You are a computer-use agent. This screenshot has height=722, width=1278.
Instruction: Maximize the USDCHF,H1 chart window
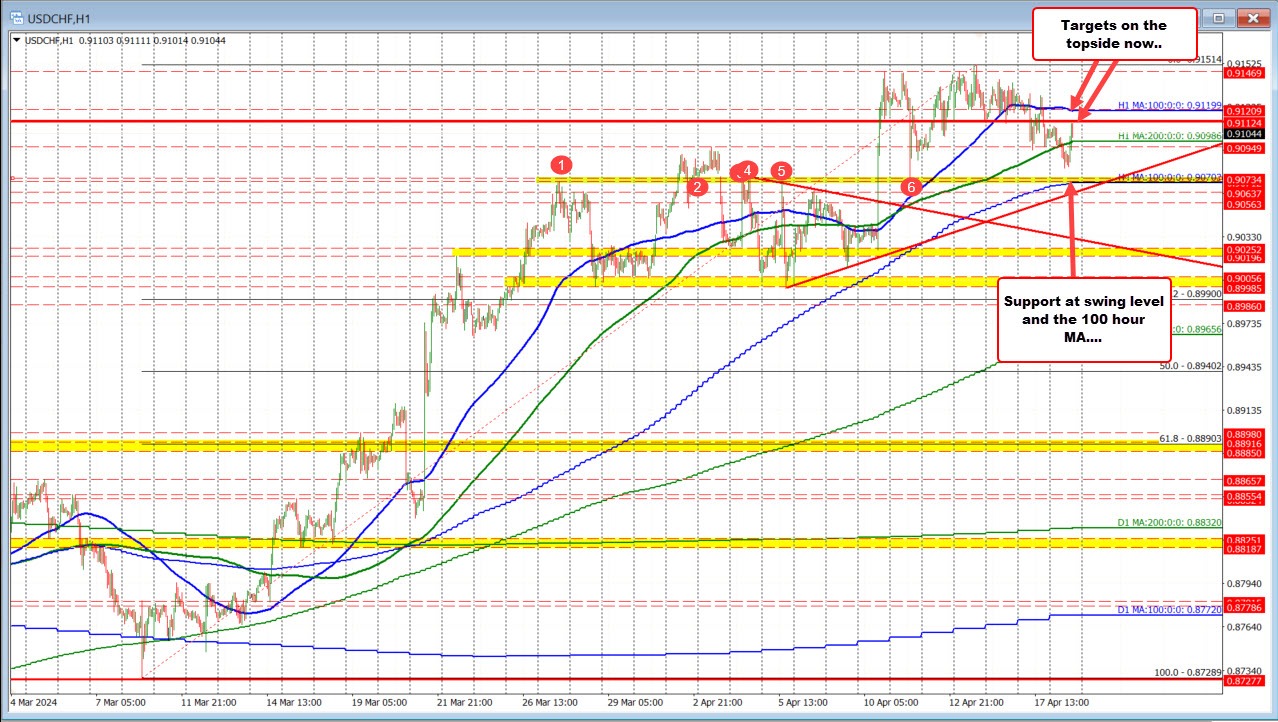point(1219,17)
